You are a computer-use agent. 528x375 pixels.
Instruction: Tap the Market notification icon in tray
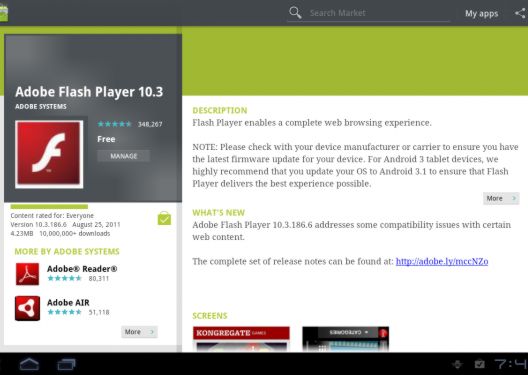pos(480,364)
